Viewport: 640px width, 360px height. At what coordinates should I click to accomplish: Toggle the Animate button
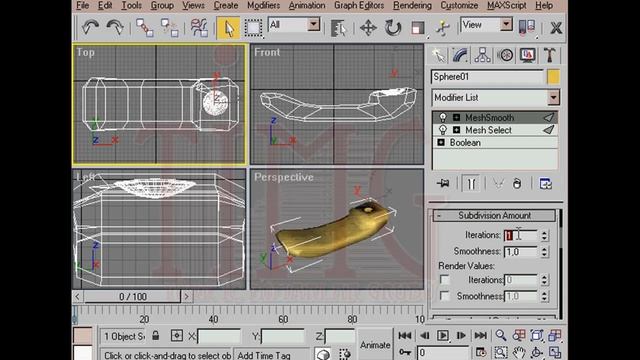375,345
